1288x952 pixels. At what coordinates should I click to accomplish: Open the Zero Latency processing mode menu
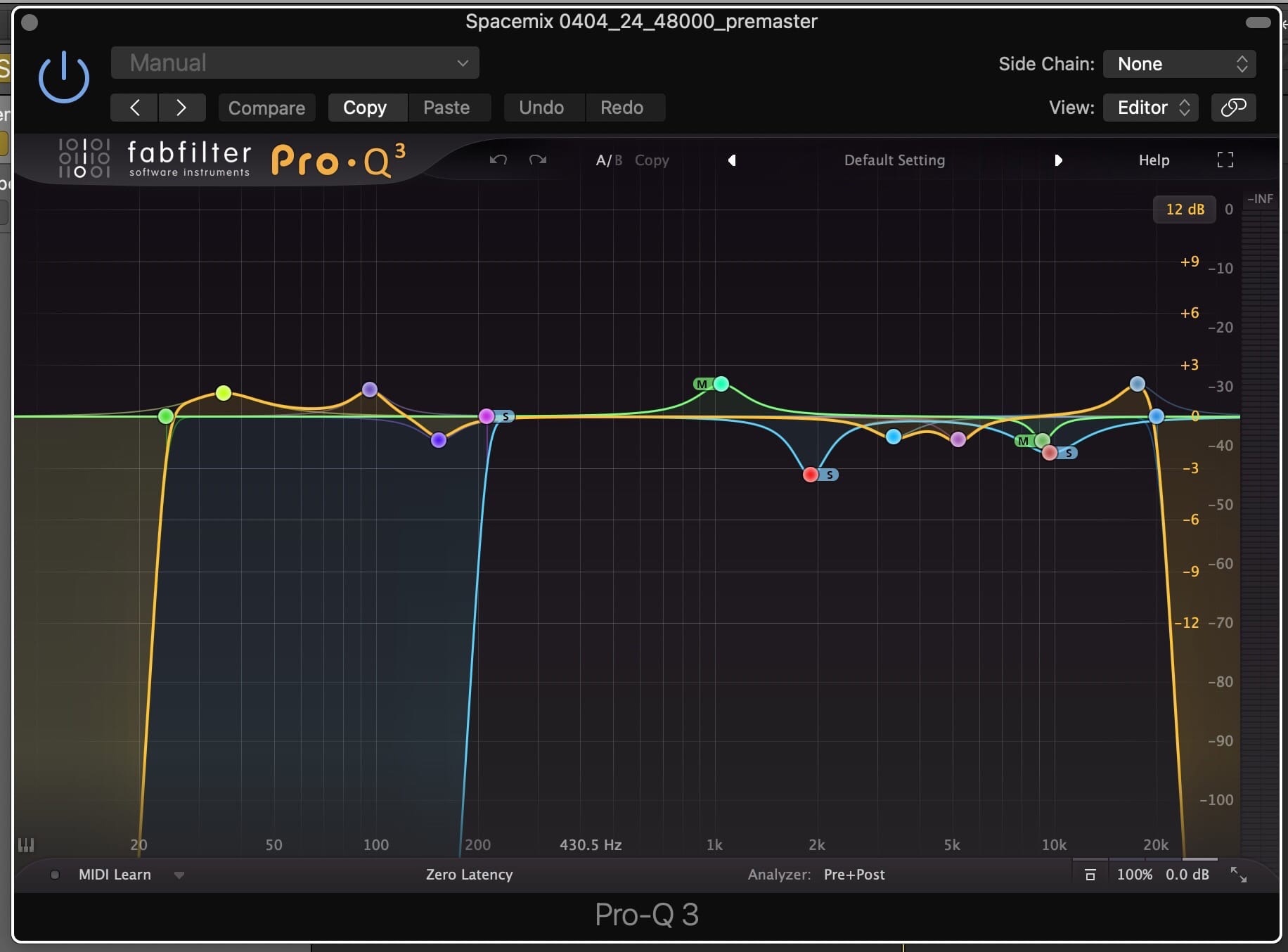click(469, 875)
